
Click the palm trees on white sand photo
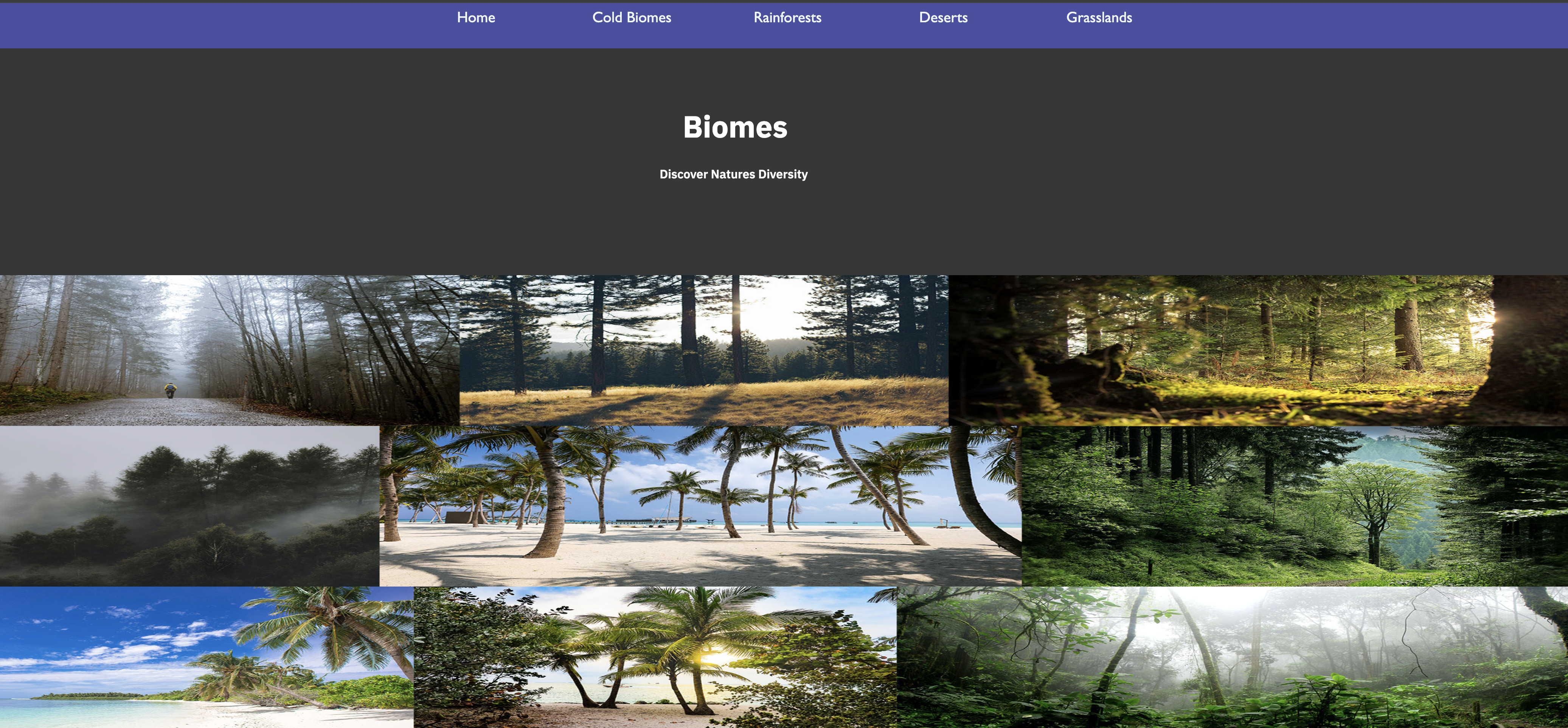[x=700, y=505]
